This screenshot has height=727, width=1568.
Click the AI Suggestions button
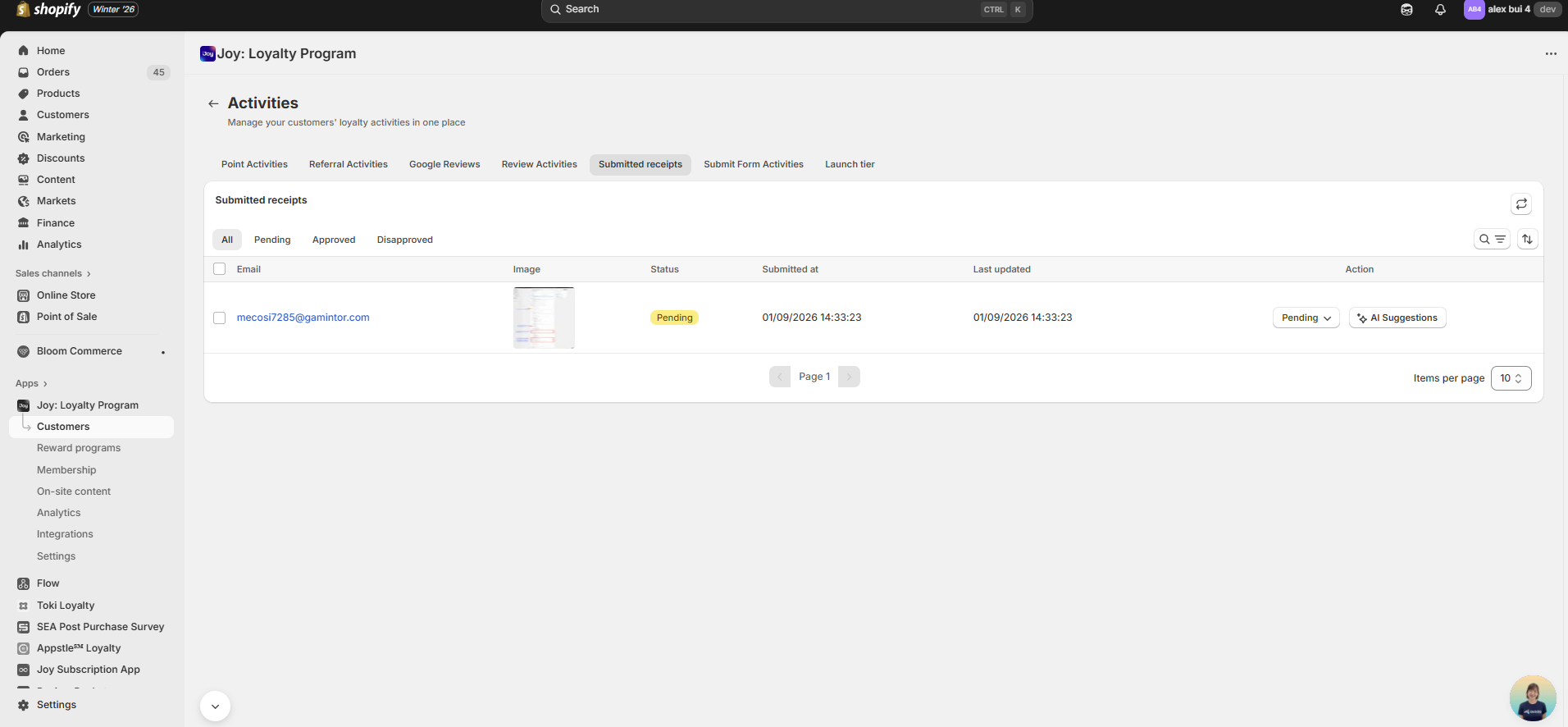click(x=1397, y=318)
